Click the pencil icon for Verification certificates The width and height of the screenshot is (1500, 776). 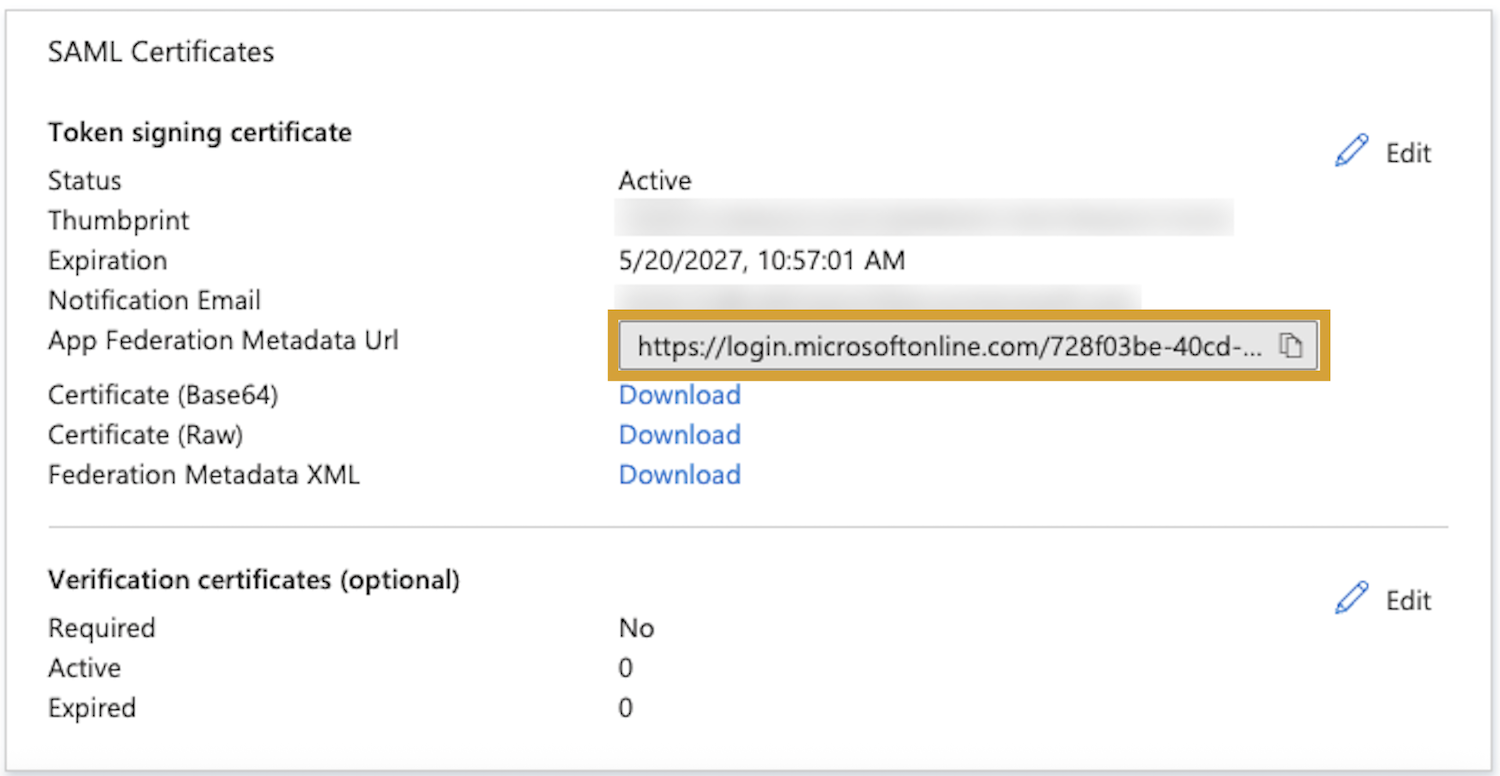[1351, 599]
